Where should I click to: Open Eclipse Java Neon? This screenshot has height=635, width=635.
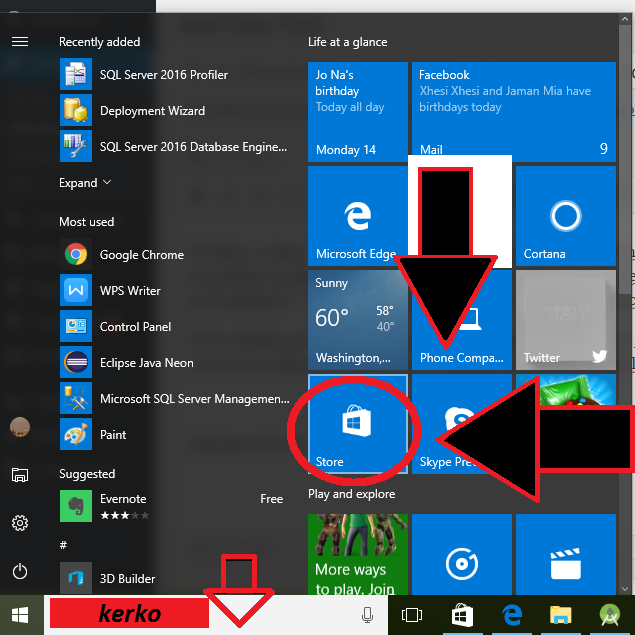click(146, 363)
